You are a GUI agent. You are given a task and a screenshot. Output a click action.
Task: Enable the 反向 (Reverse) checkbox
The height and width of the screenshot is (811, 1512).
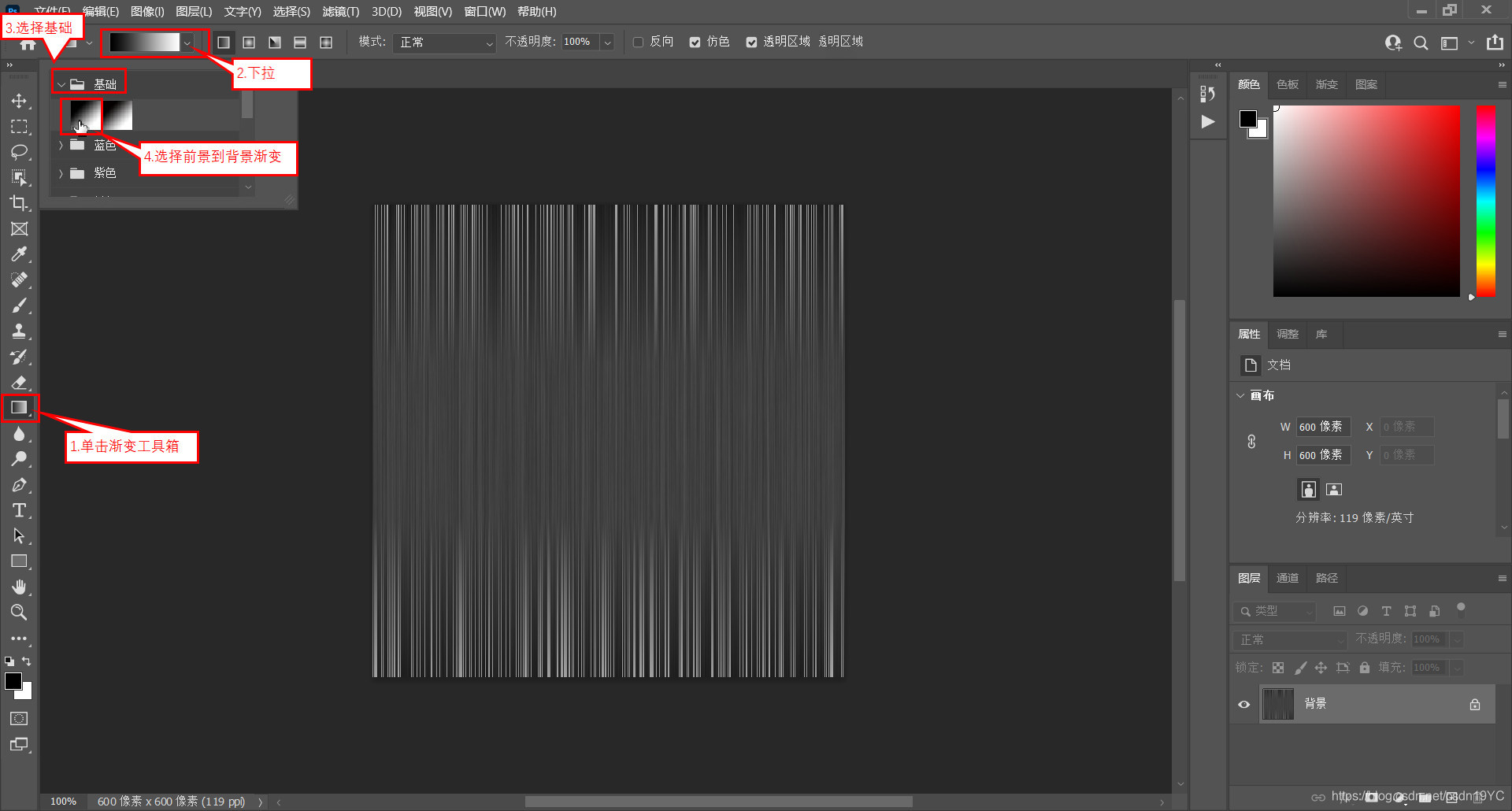coord(638,43)
